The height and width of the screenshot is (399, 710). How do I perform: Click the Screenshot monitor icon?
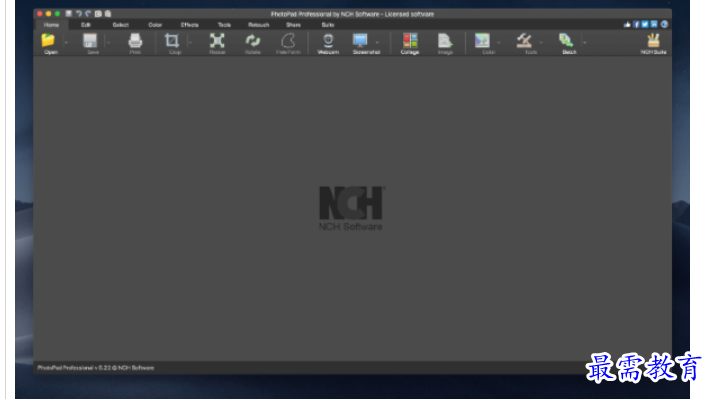360,41
